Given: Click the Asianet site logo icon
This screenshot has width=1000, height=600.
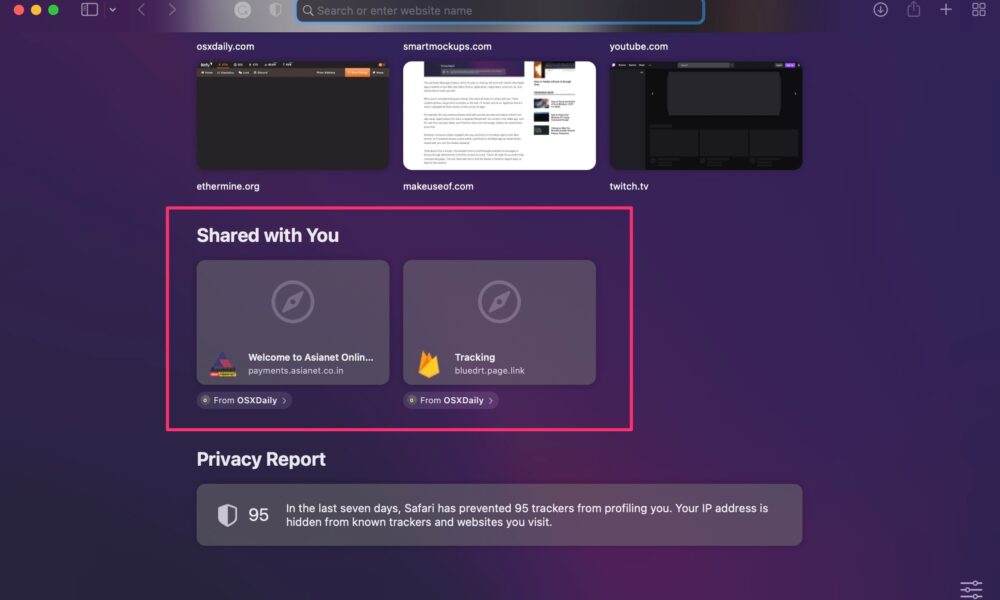Looking at the screenshot, I should 223,364.
